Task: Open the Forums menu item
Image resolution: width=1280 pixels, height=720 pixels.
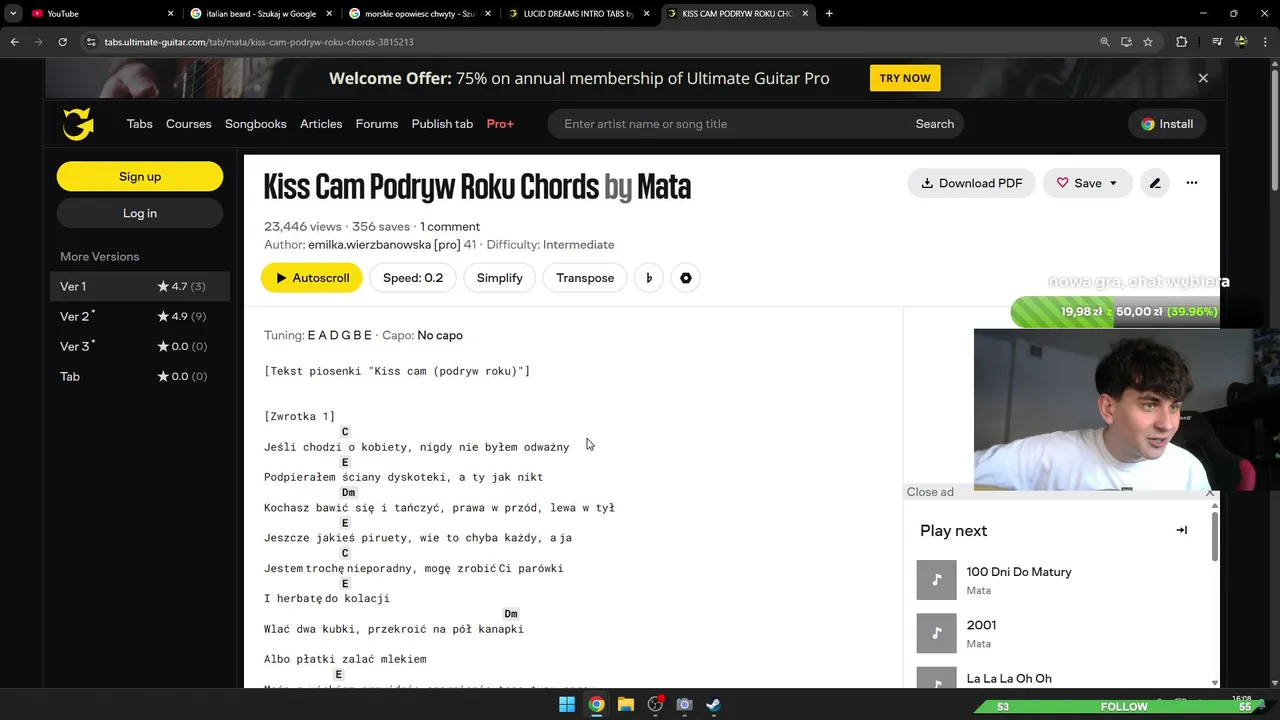Action: pos(377,124)
